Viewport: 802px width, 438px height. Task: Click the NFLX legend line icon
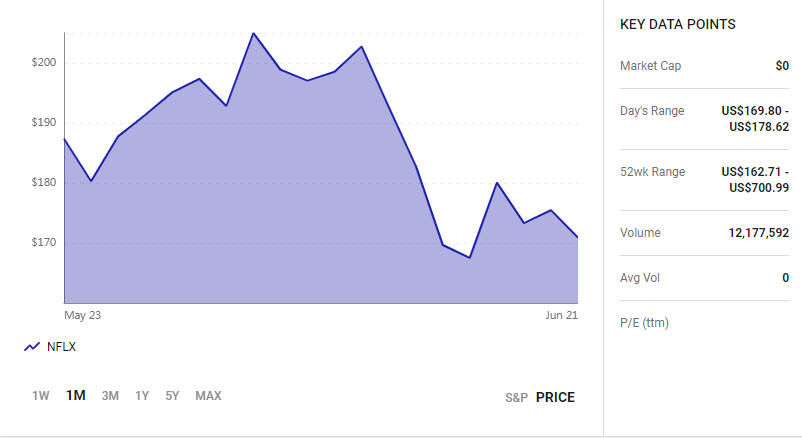tap(32, 347)
